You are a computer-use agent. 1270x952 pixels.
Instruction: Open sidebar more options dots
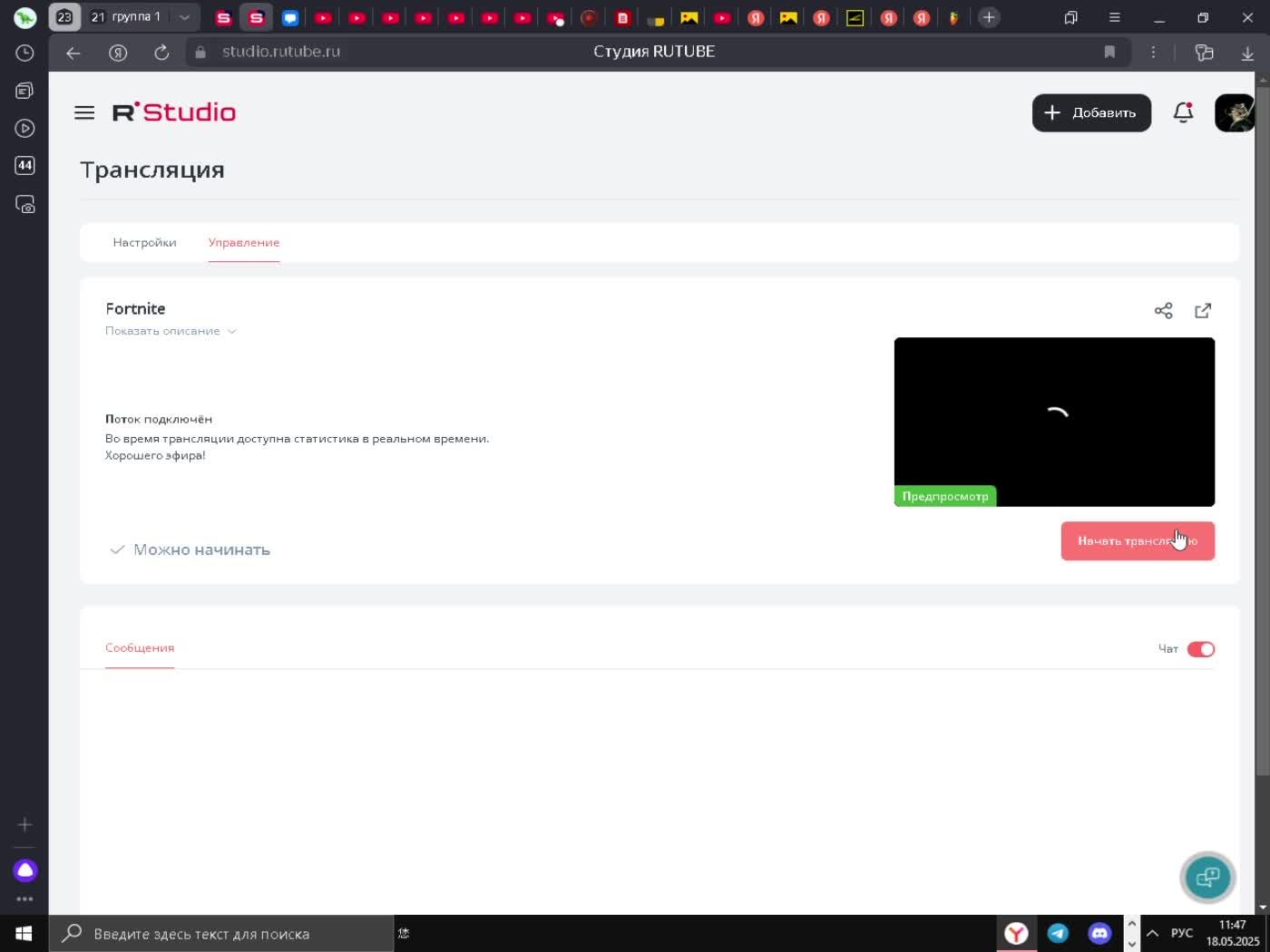coord(24,899)
